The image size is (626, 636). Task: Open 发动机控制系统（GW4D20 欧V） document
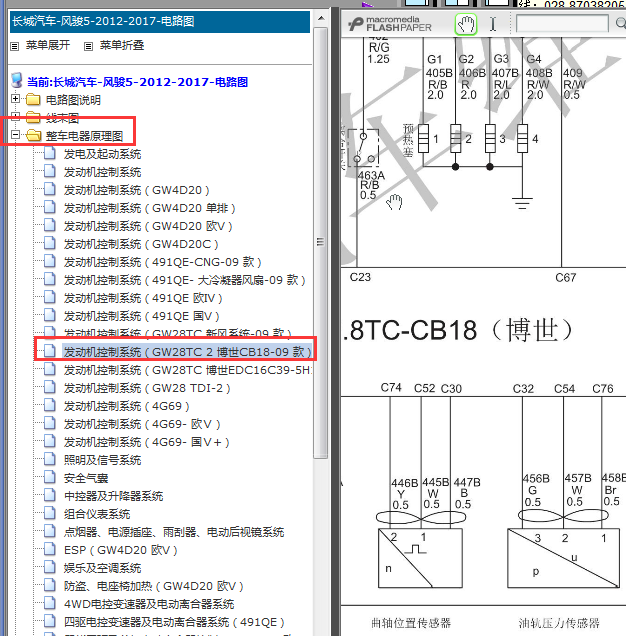pos(148,226)
